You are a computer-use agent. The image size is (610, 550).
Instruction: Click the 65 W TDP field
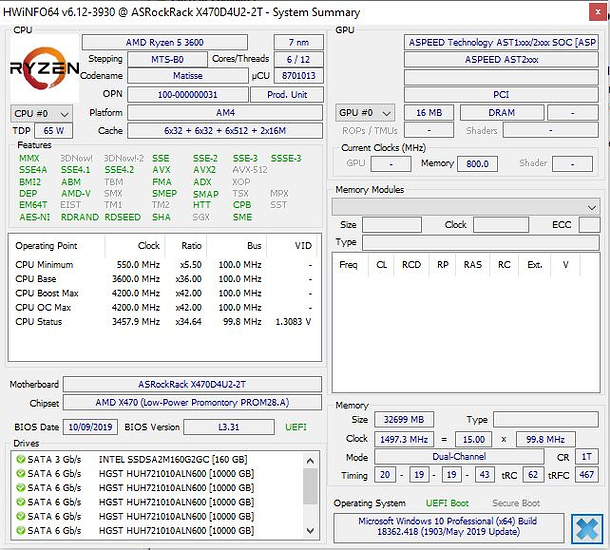53,131
